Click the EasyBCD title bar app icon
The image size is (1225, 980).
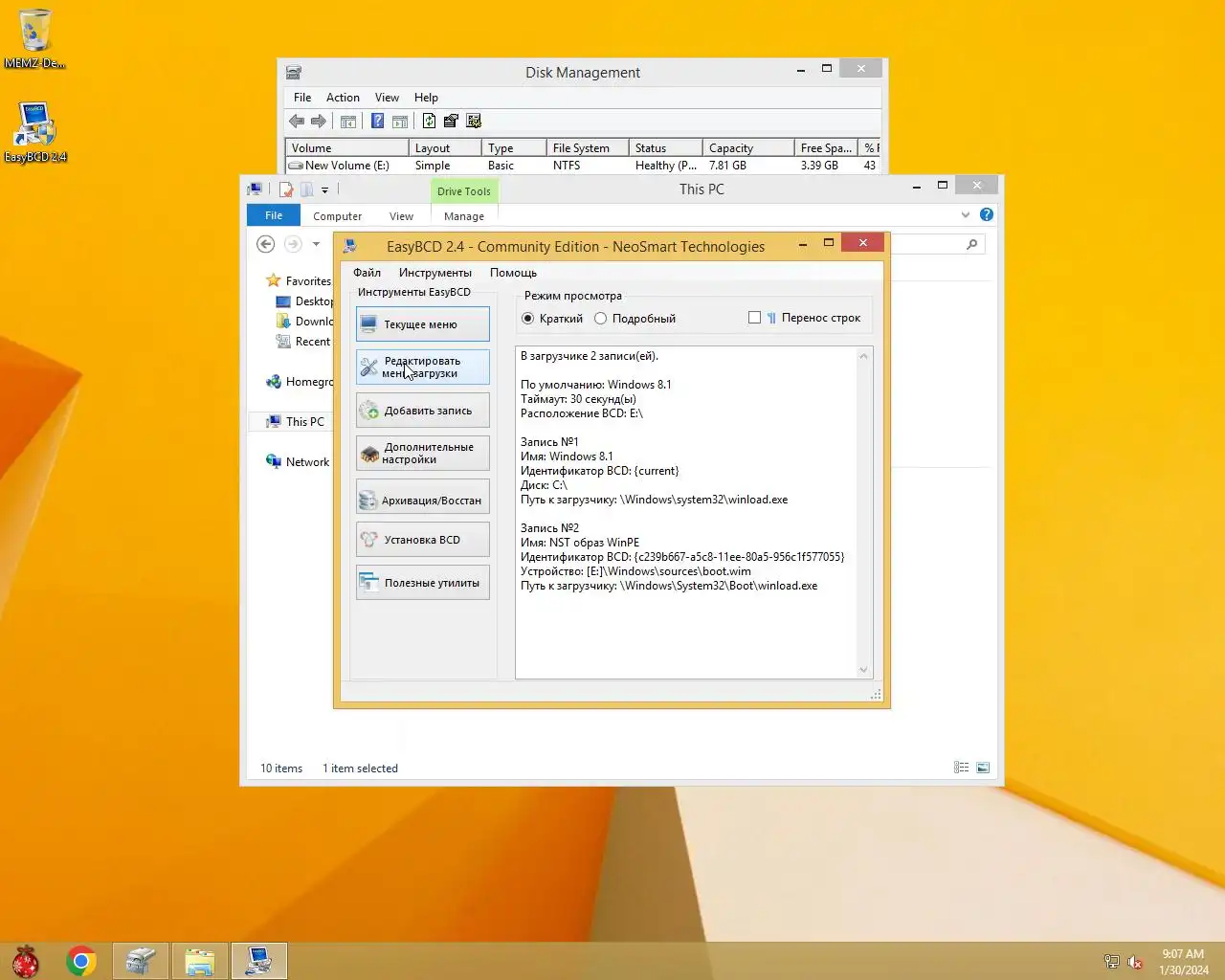(350, 246)
